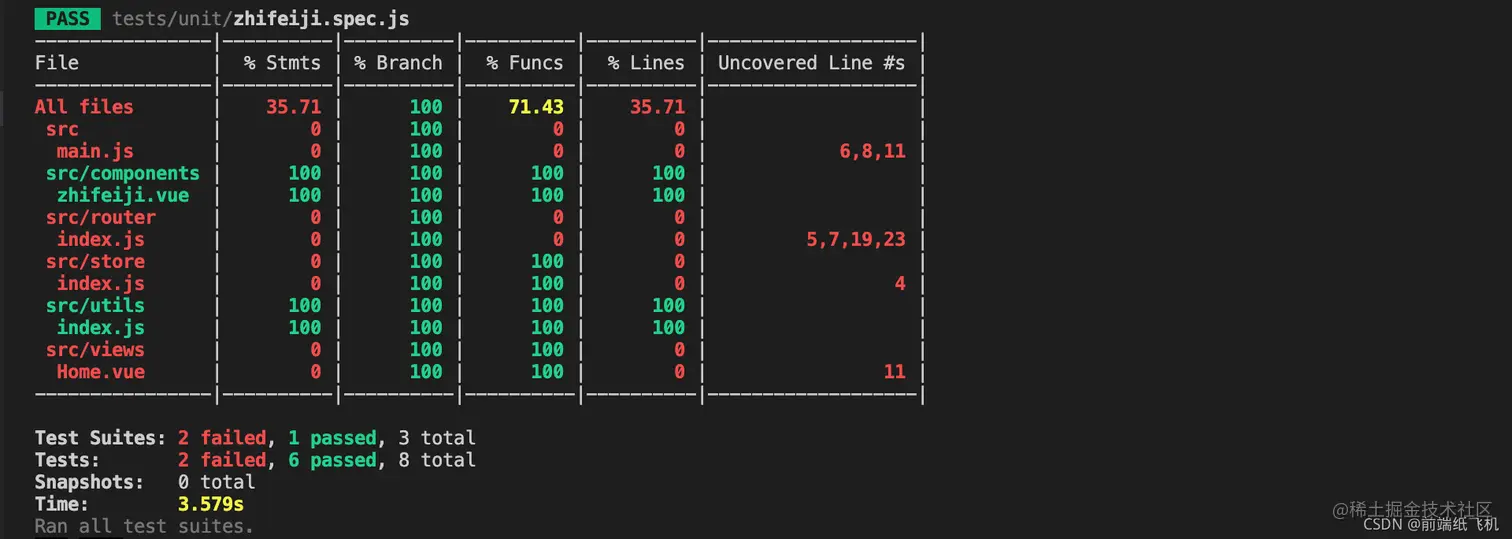This screenshot has width=1512, height=539.
Task: Click src/router 0 functions value
Action: coord(558,217)
